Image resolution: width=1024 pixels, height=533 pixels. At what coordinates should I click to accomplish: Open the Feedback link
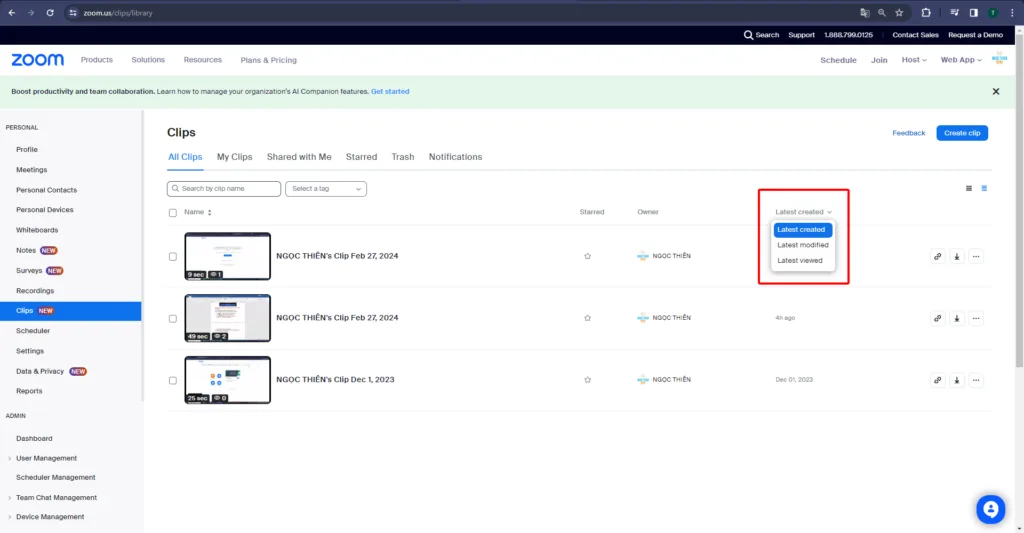coord(908,133)
